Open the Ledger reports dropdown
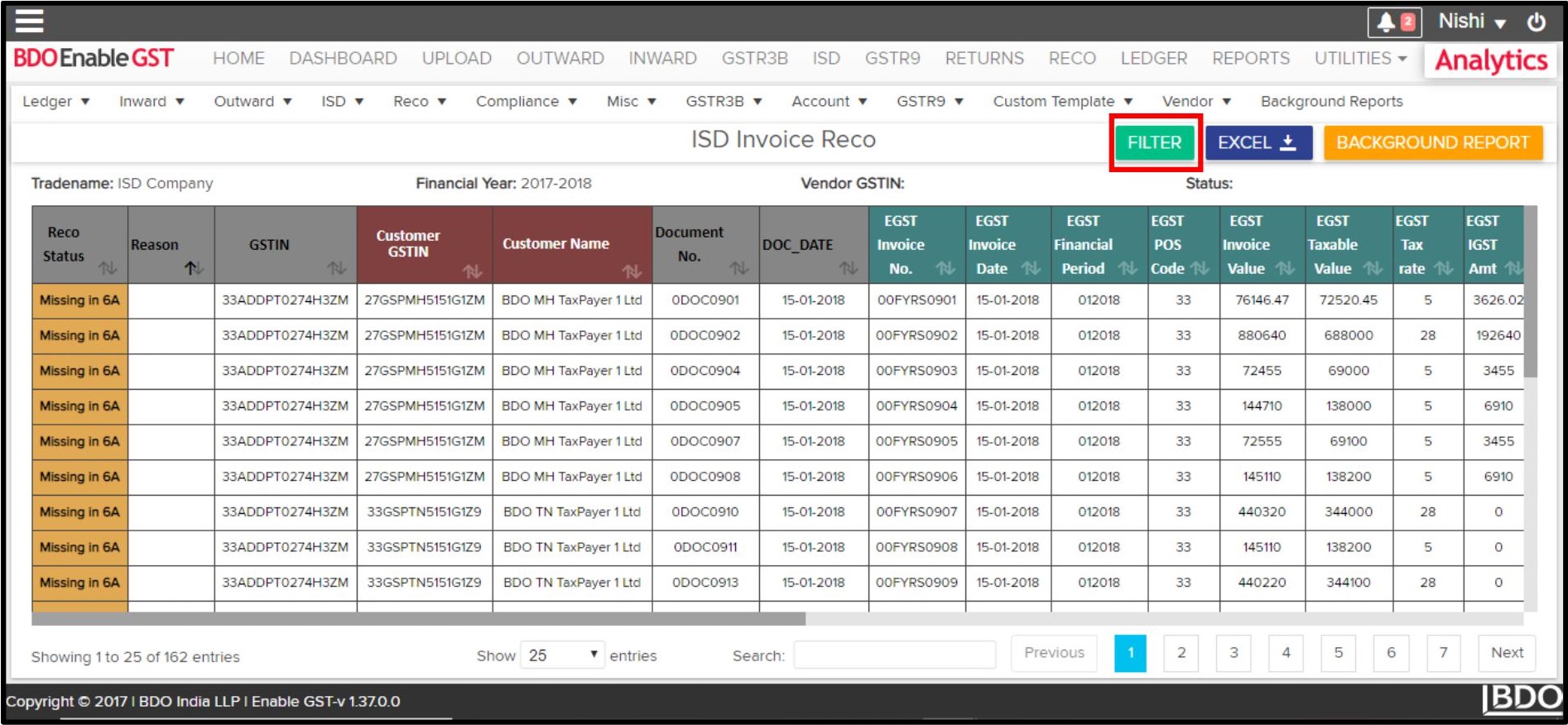Image resolution: width=1568 pixels, height=725 pixels. point(55,101)
